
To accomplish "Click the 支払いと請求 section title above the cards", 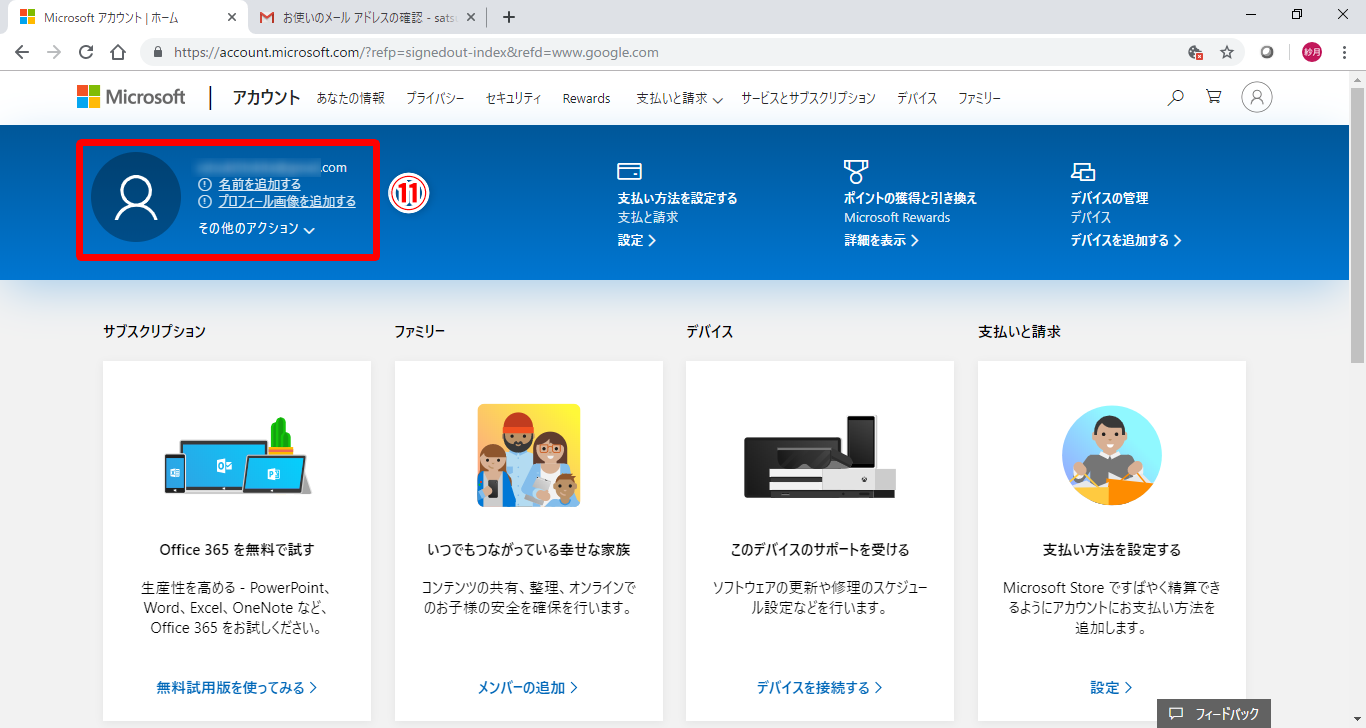I will click(x=1019, y=331).
